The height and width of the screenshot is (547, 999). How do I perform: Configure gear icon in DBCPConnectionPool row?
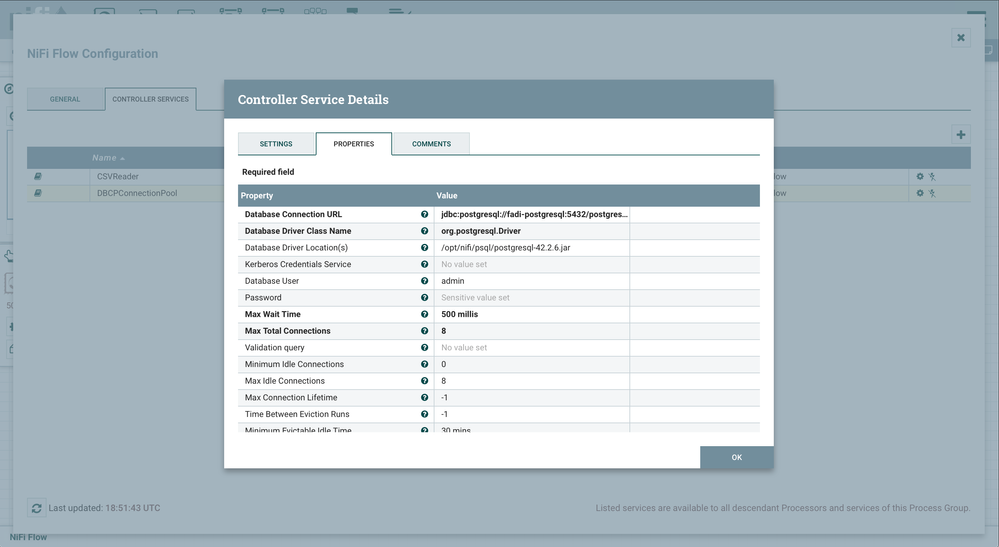pos(920,193)
